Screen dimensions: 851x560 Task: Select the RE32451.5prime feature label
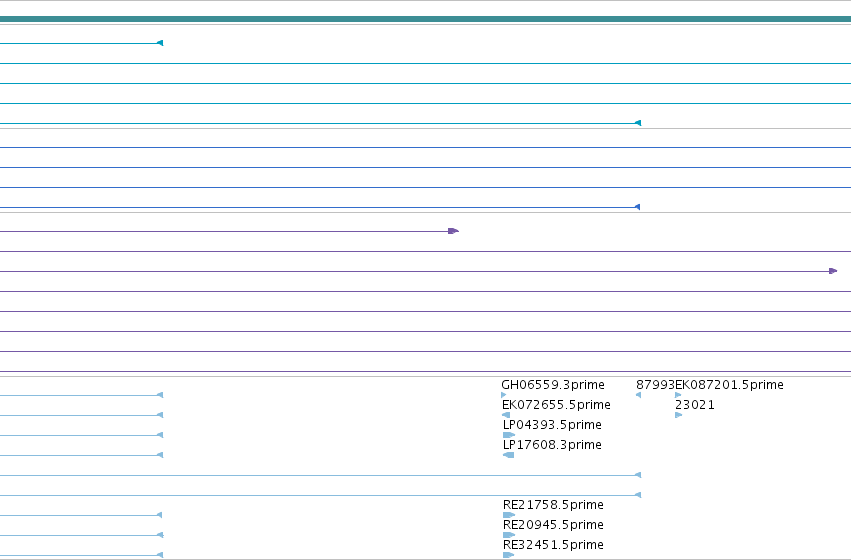(x=553, y=545)
